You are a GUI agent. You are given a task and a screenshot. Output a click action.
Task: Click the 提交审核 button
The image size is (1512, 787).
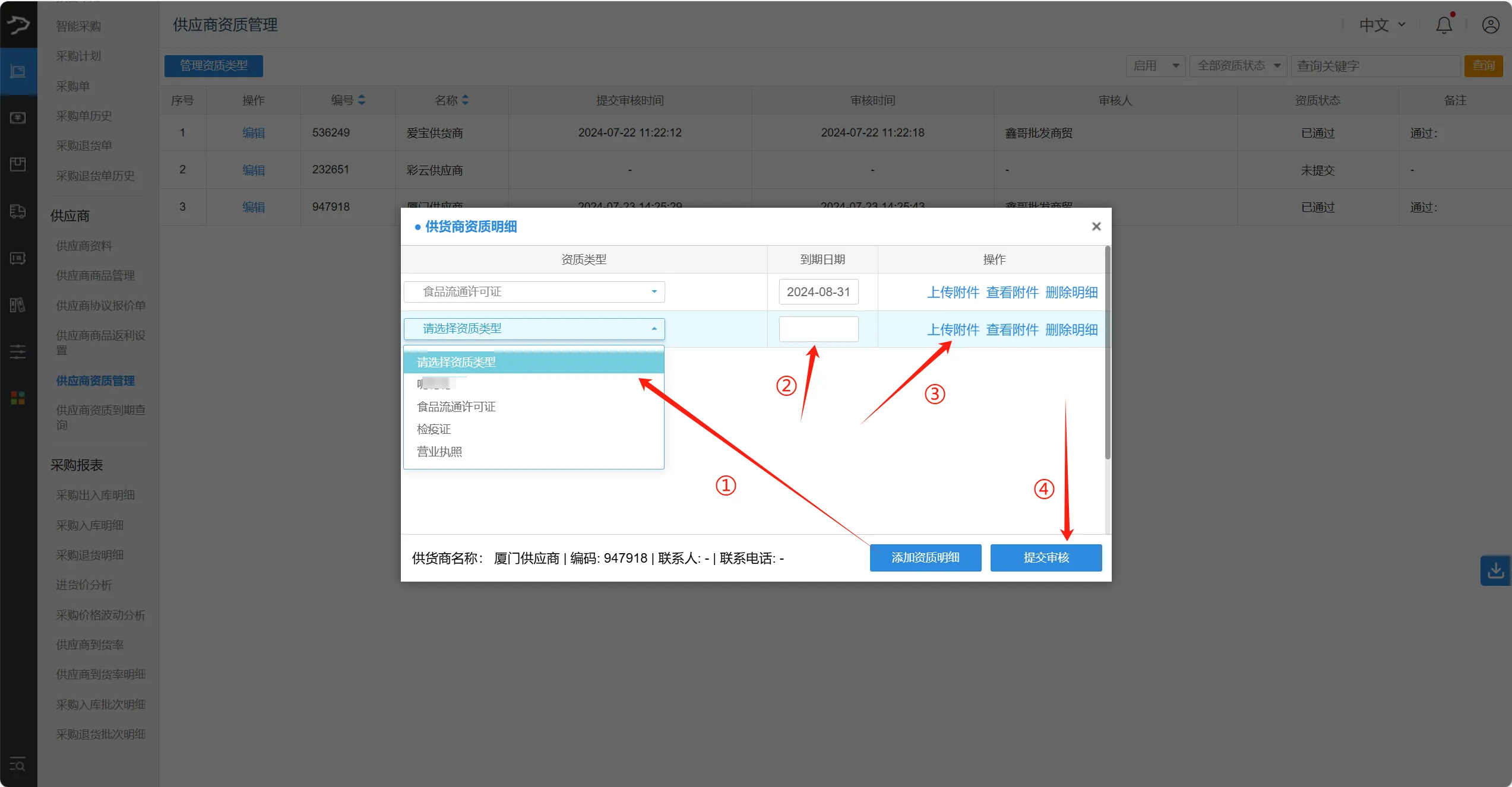(1045, 557)
